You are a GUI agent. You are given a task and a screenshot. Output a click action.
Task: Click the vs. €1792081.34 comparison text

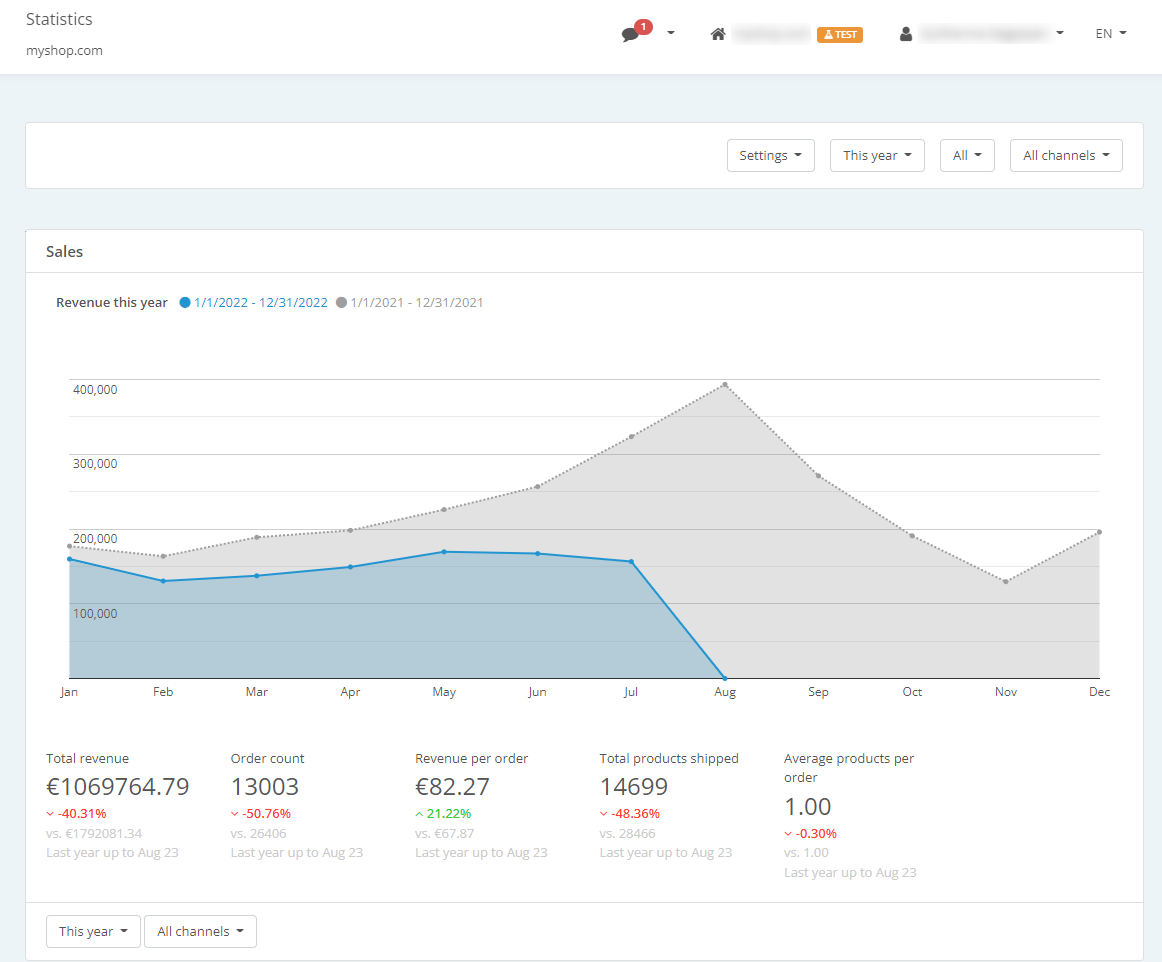[94, 834]
